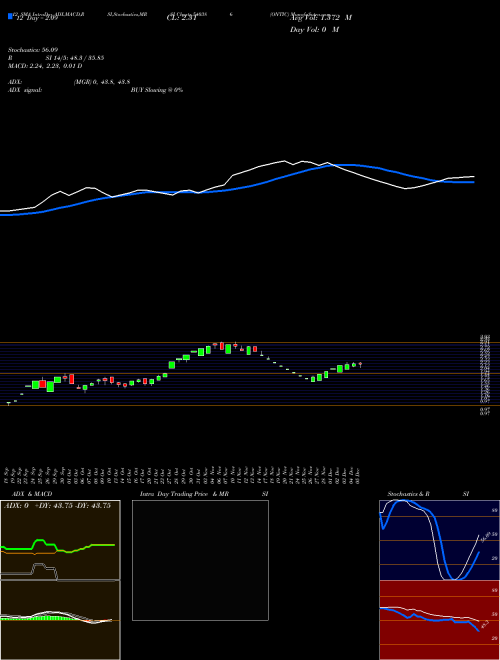Image resolution: width=500 pixels, height=660 pixels.
Task: Click the 'CL: 2.31' closing price text
Action: 181,18
